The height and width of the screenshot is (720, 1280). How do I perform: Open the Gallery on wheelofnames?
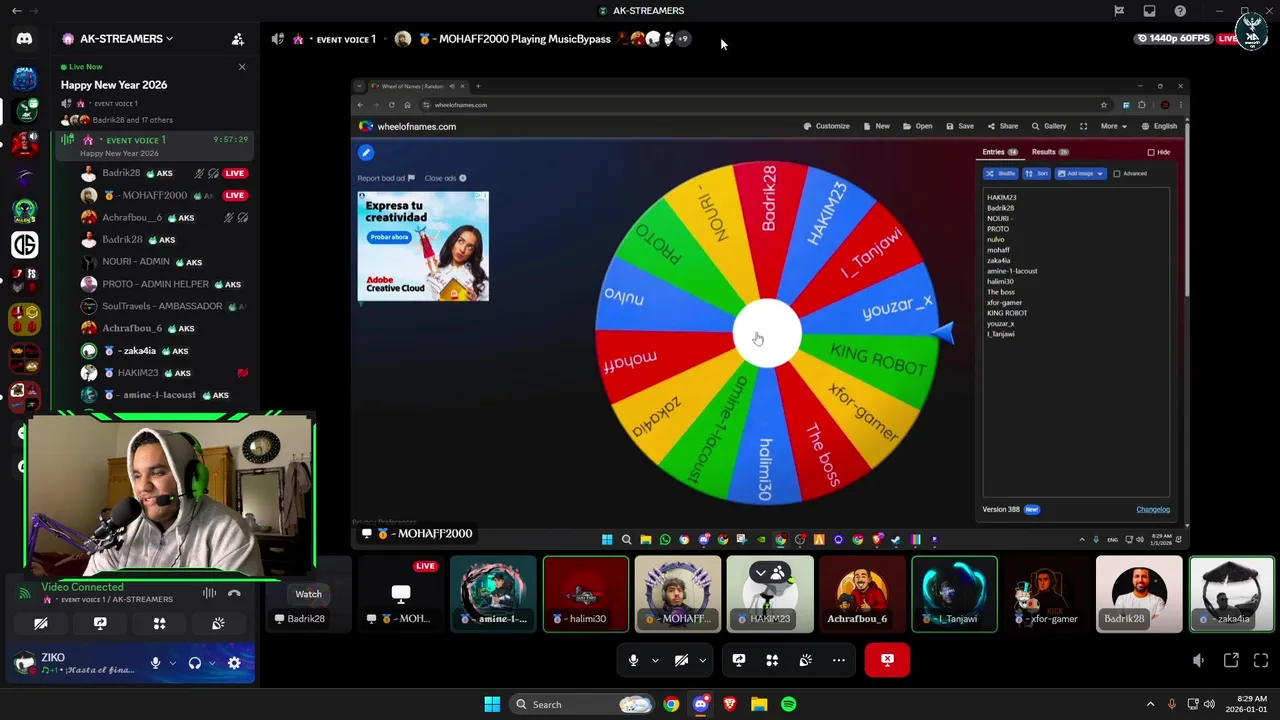coord(1049,126)
